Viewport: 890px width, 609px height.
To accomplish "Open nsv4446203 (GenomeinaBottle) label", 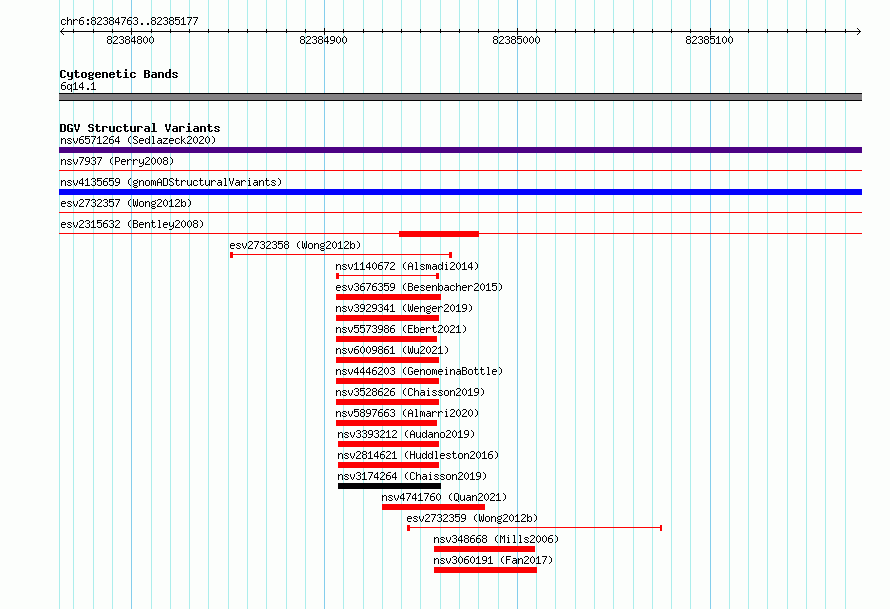I will click(x=419, y=371).
